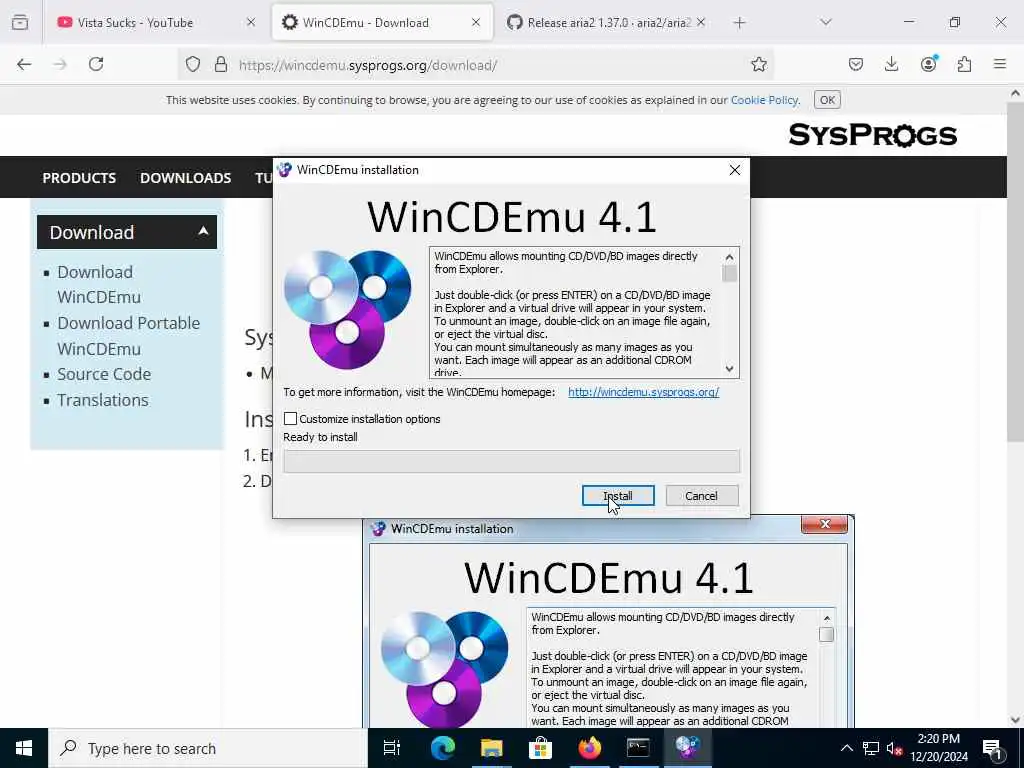The image size is (1024, 768).
Task: Open the Download Portable WinCDEmu link
Action: [x=129, y=336]
